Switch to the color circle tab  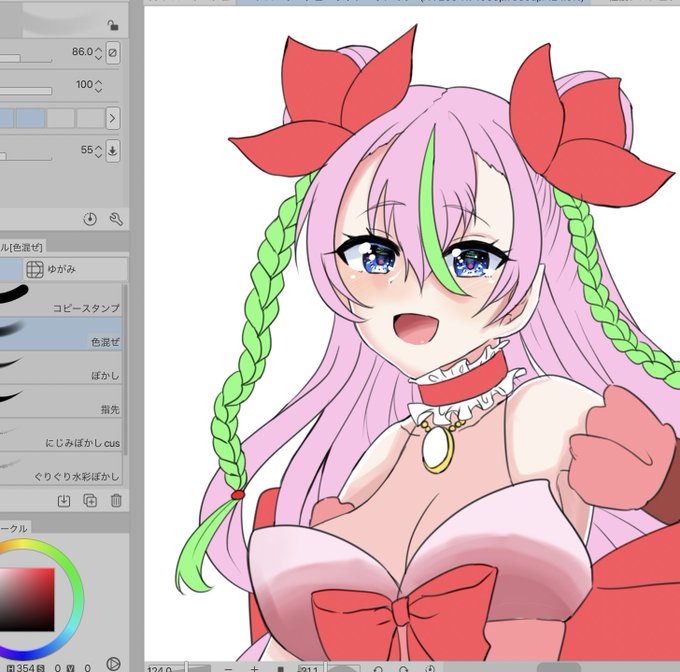(x=15, y=528)
